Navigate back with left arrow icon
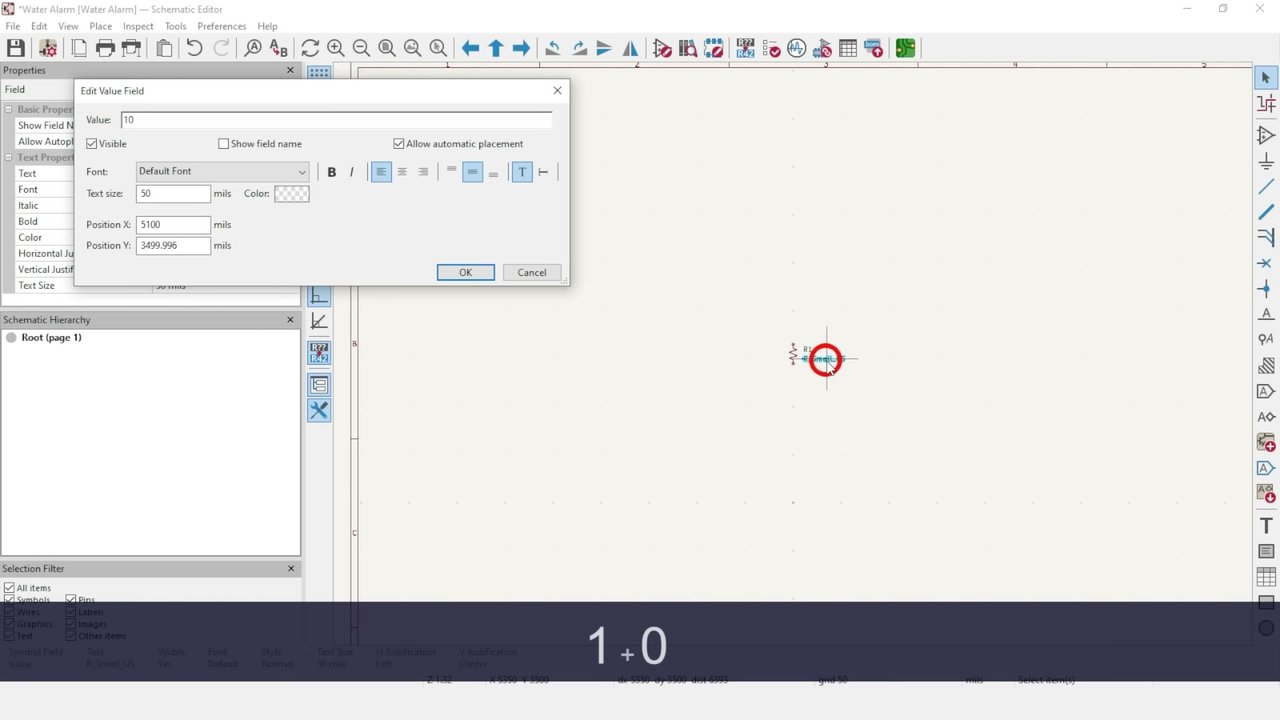This screenshot has height=720, width=1280. point(470,48)
